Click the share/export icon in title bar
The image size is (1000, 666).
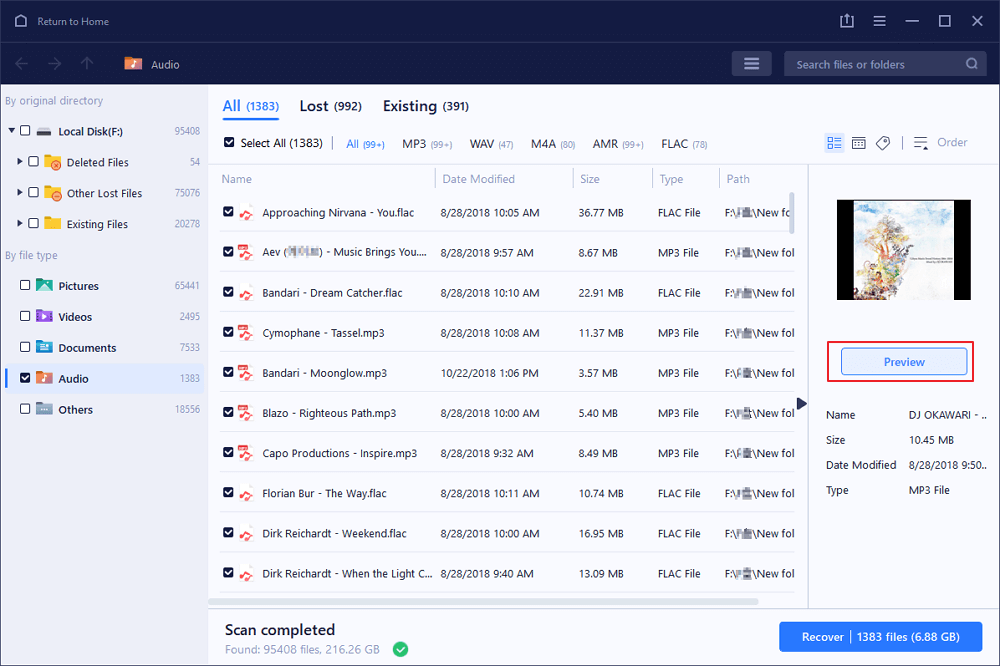point(847,21)
